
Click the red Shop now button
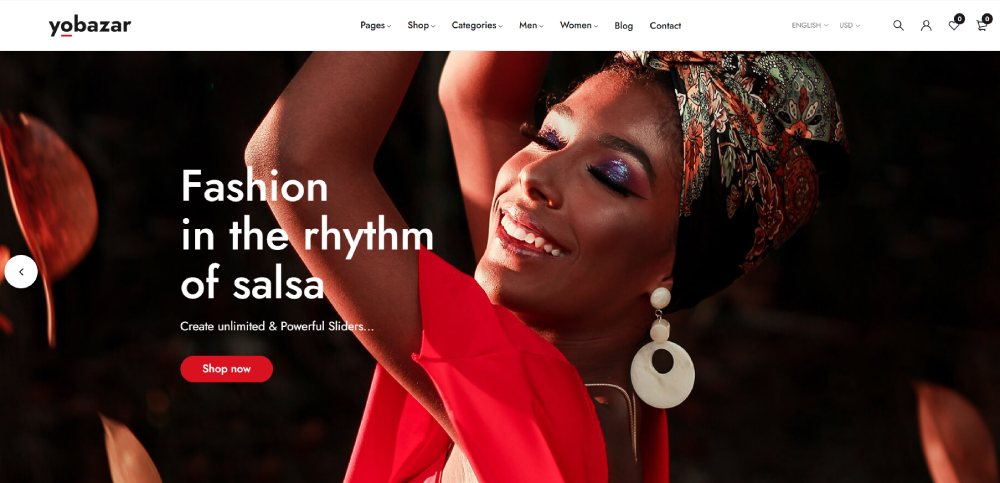(226, 369)
